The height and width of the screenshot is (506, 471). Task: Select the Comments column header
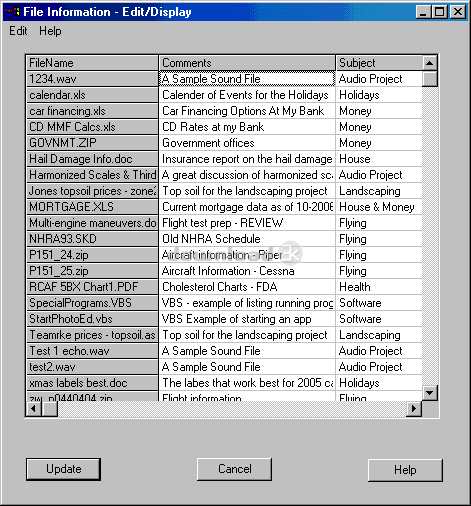247,63
